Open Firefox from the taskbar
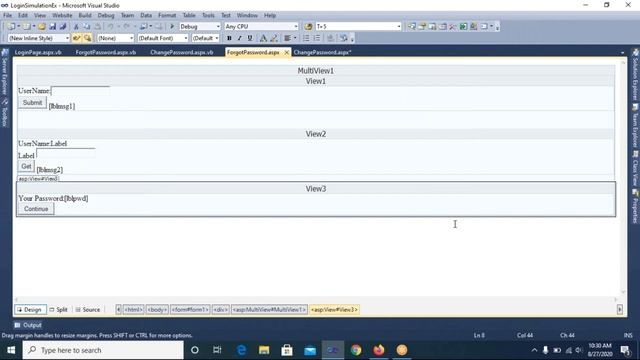This screenshot has width=640, height=360. pyautogui.click(x=379, y=350)
